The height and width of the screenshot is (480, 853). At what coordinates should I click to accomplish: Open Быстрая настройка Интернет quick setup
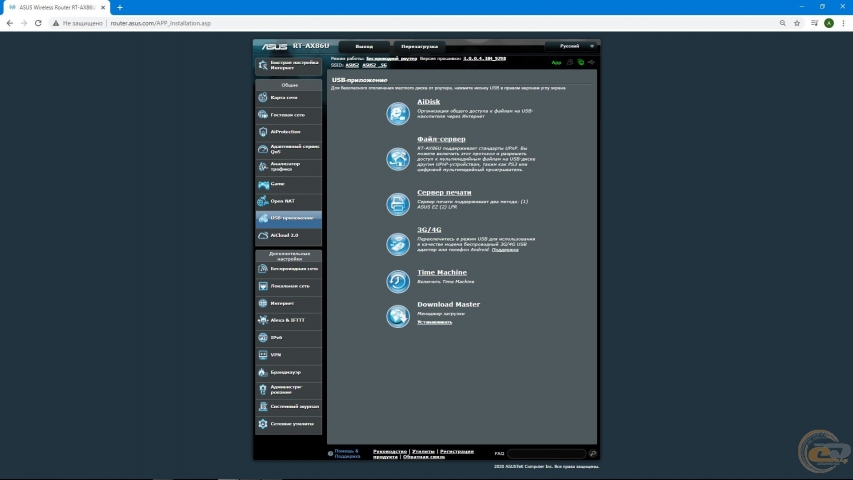tap(288, 65)
